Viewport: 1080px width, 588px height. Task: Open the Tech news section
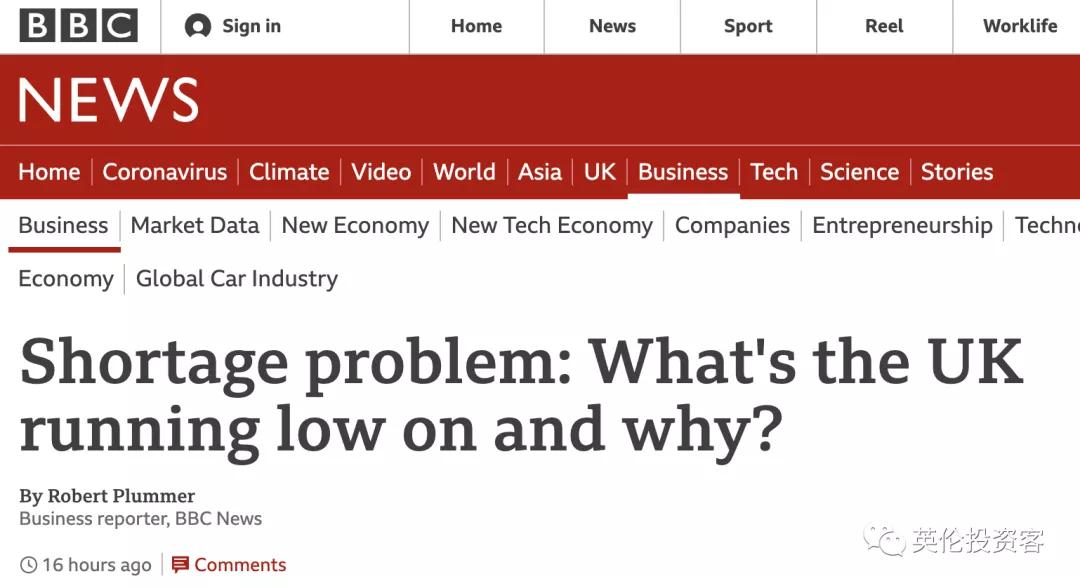[774, 172]
